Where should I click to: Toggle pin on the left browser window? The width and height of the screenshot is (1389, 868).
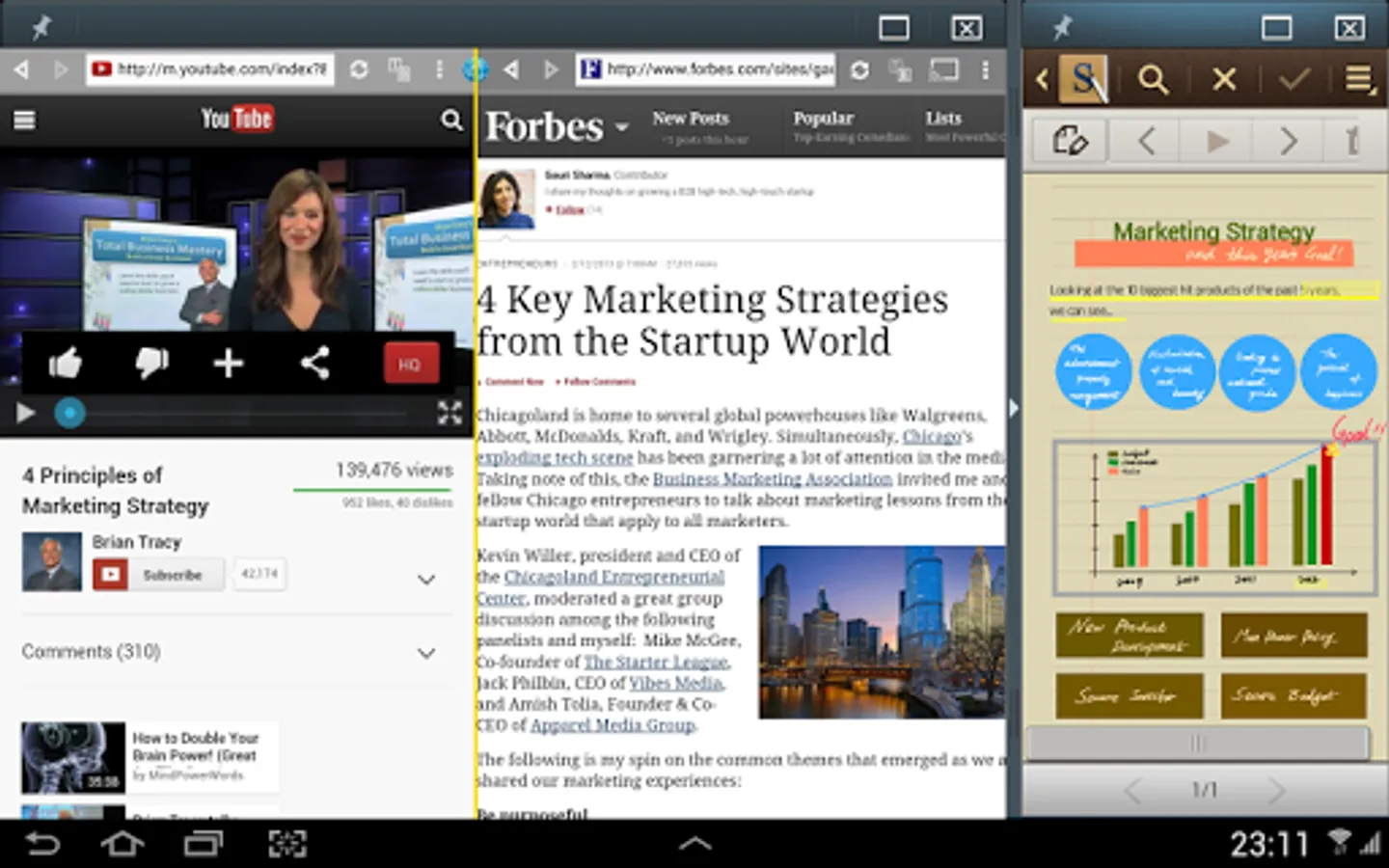[x=41, y=27]
